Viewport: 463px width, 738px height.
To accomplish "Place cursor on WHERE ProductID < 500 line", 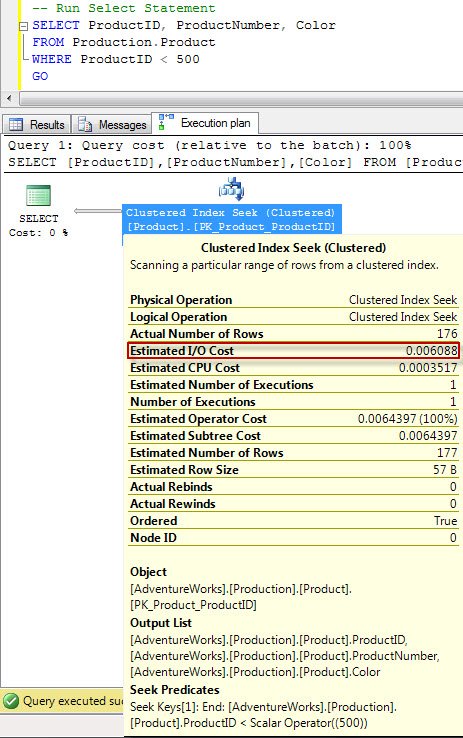I will pyautogui.click(x=116, y=59).
